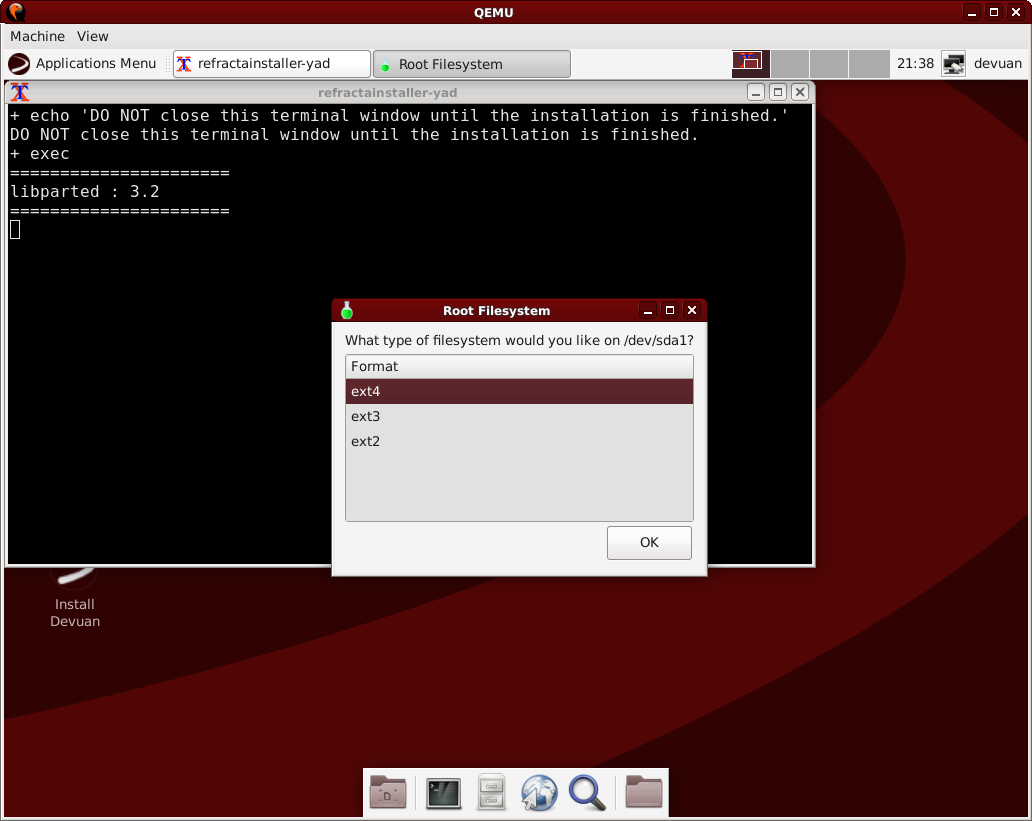Show desktop using the leftmost dock icon

388,793
